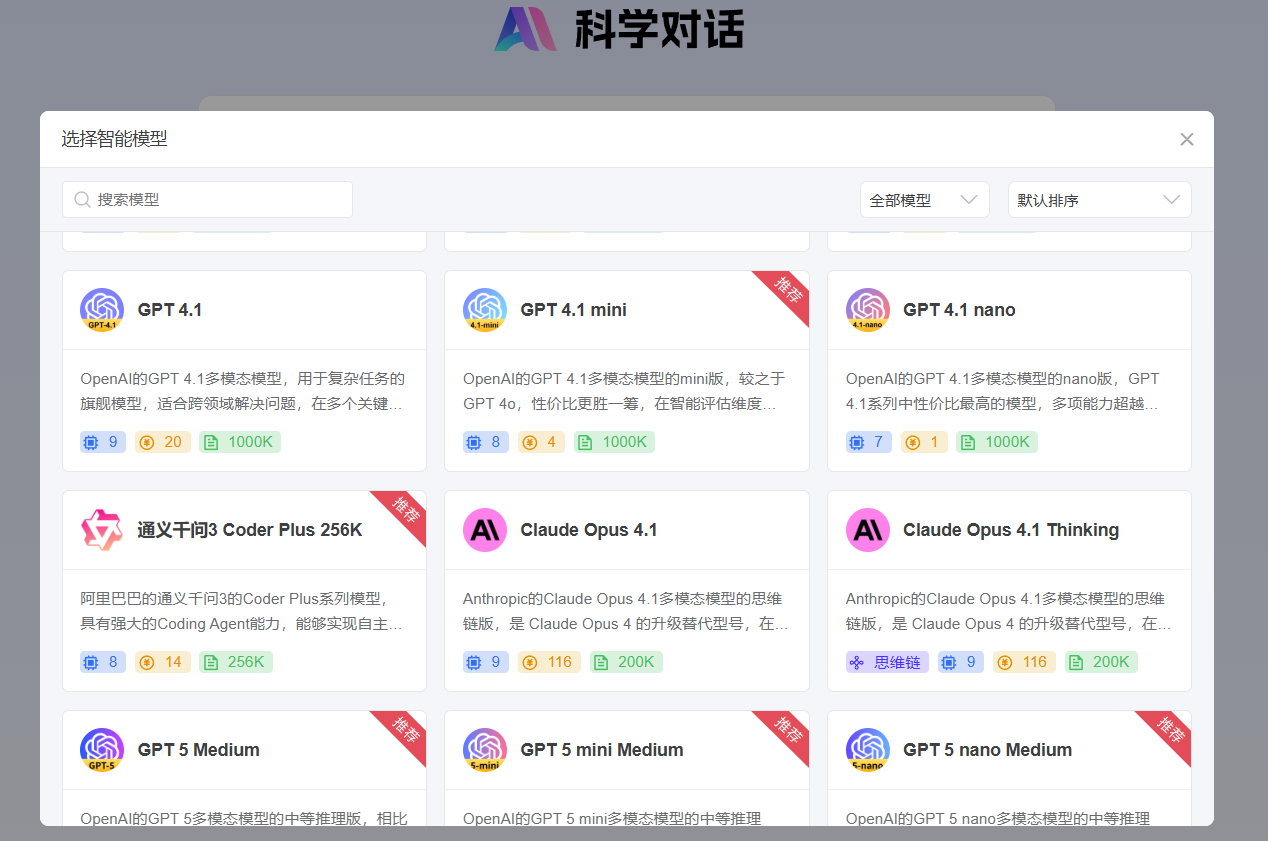Image resolution: width=1268 pixels, height=841 pixels.
Task: Click the price tag 20 on GPT 4.1
Action: tap(163, 442)
